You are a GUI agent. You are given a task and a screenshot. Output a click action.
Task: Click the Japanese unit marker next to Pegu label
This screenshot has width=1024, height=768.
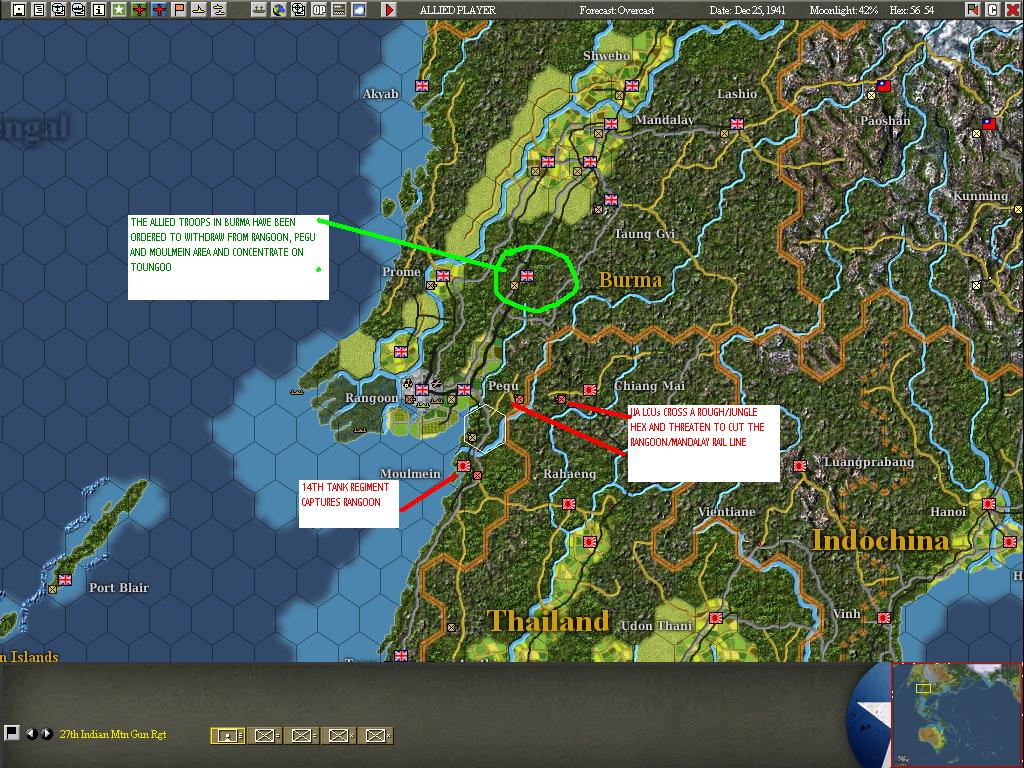[x=519, y=399]
